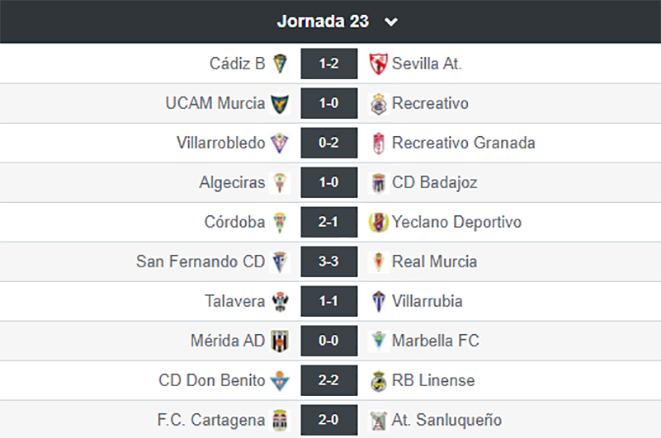Open the Villarrubia team link
Image resolution: width=661 pixels, height=438 pixels.
click(427, 301)
